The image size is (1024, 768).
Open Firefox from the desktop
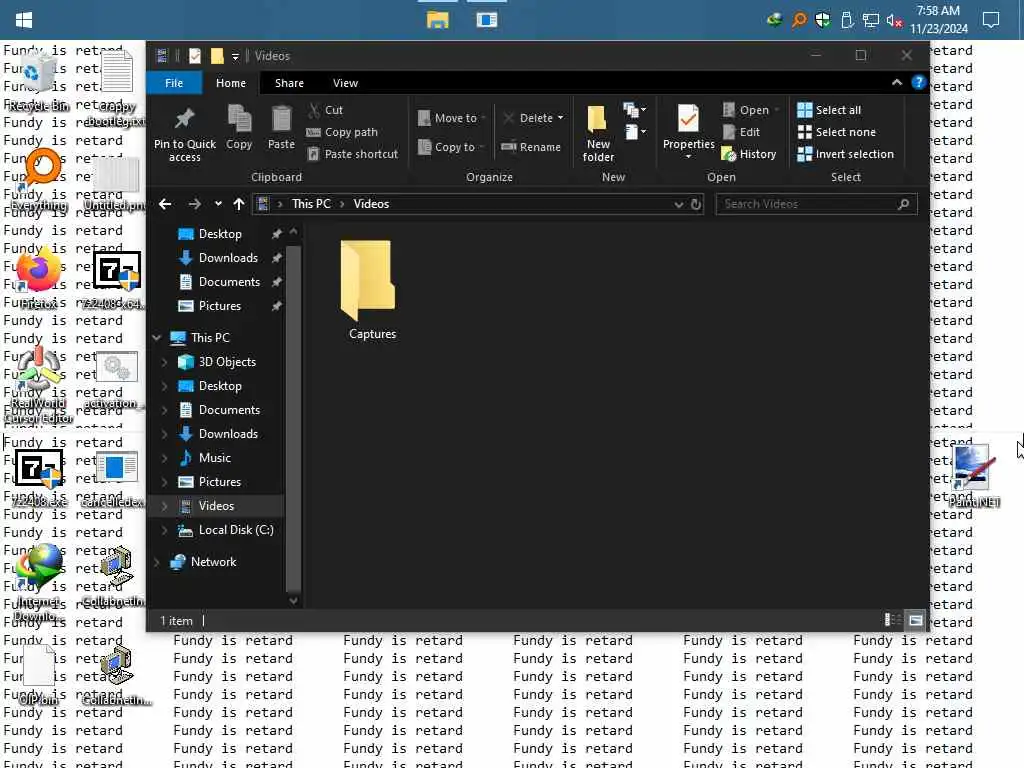[x=38, y=278]
